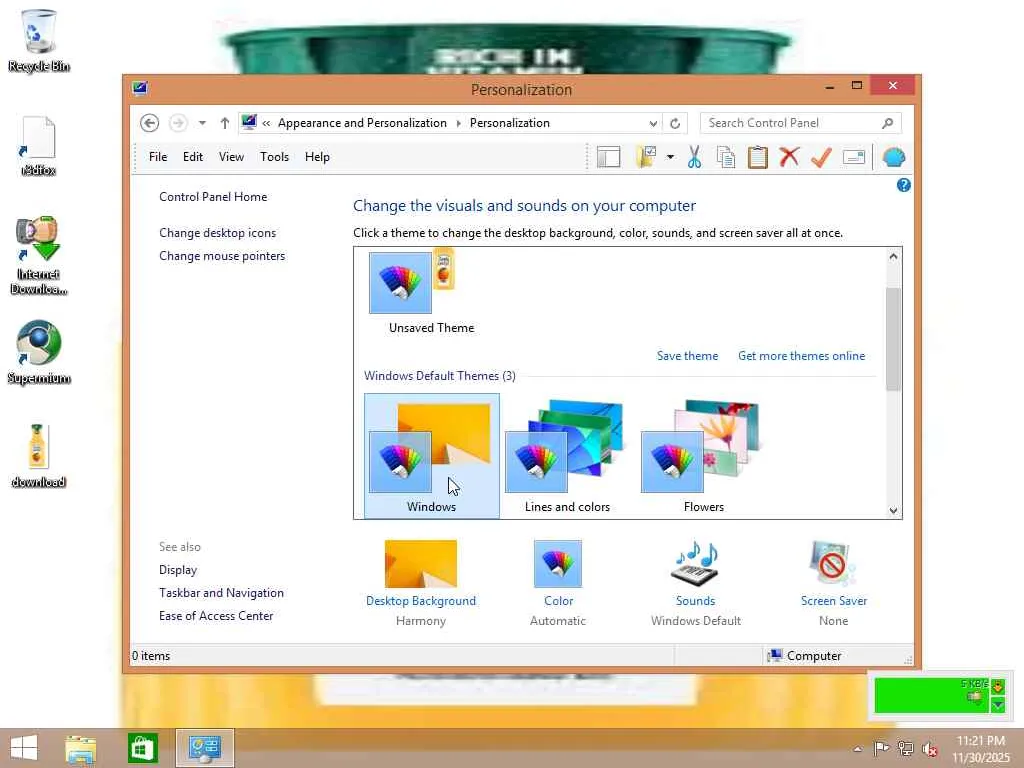Open Windows Store from taskbar
The image size is (1024, 768).
(142, 748)
